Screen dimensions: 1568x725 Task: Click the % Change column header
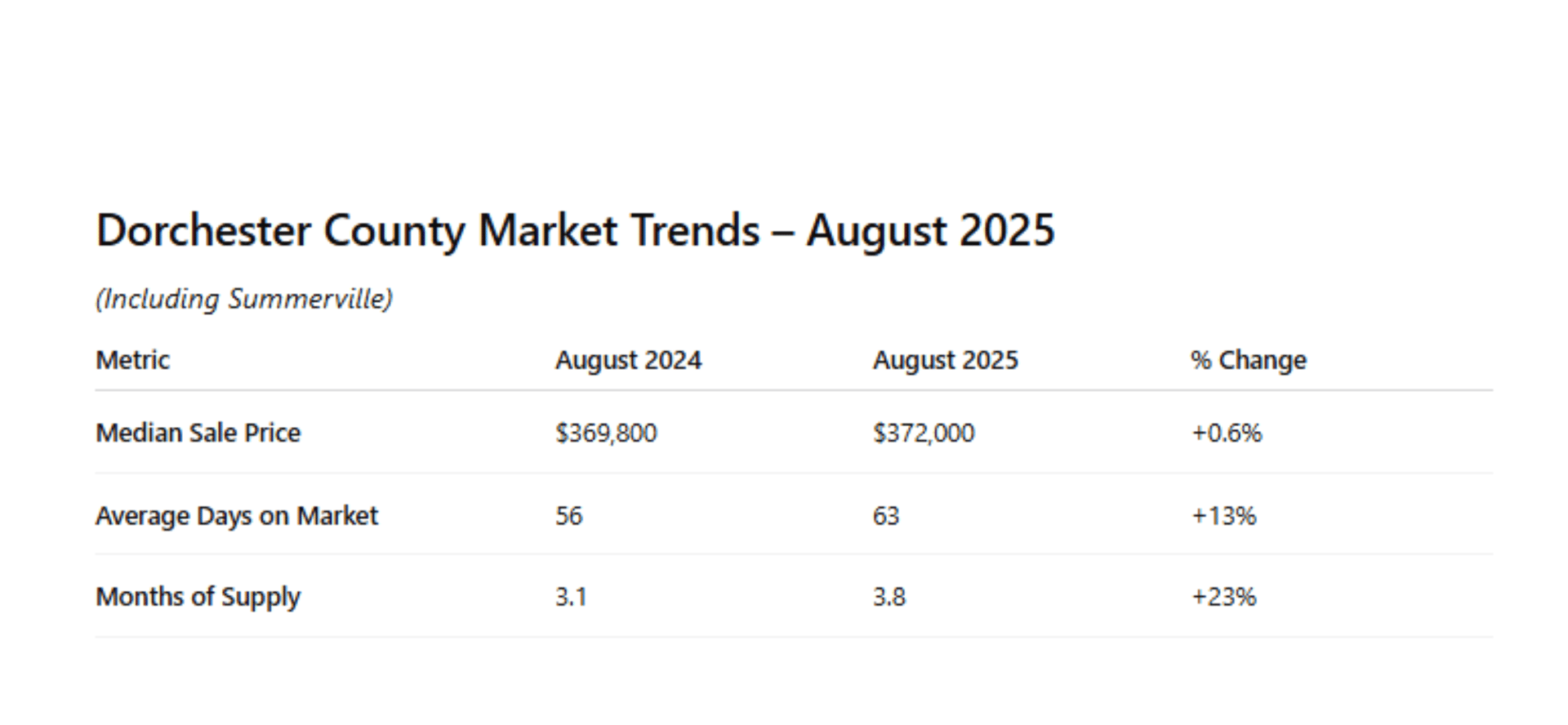(1248, 360)
